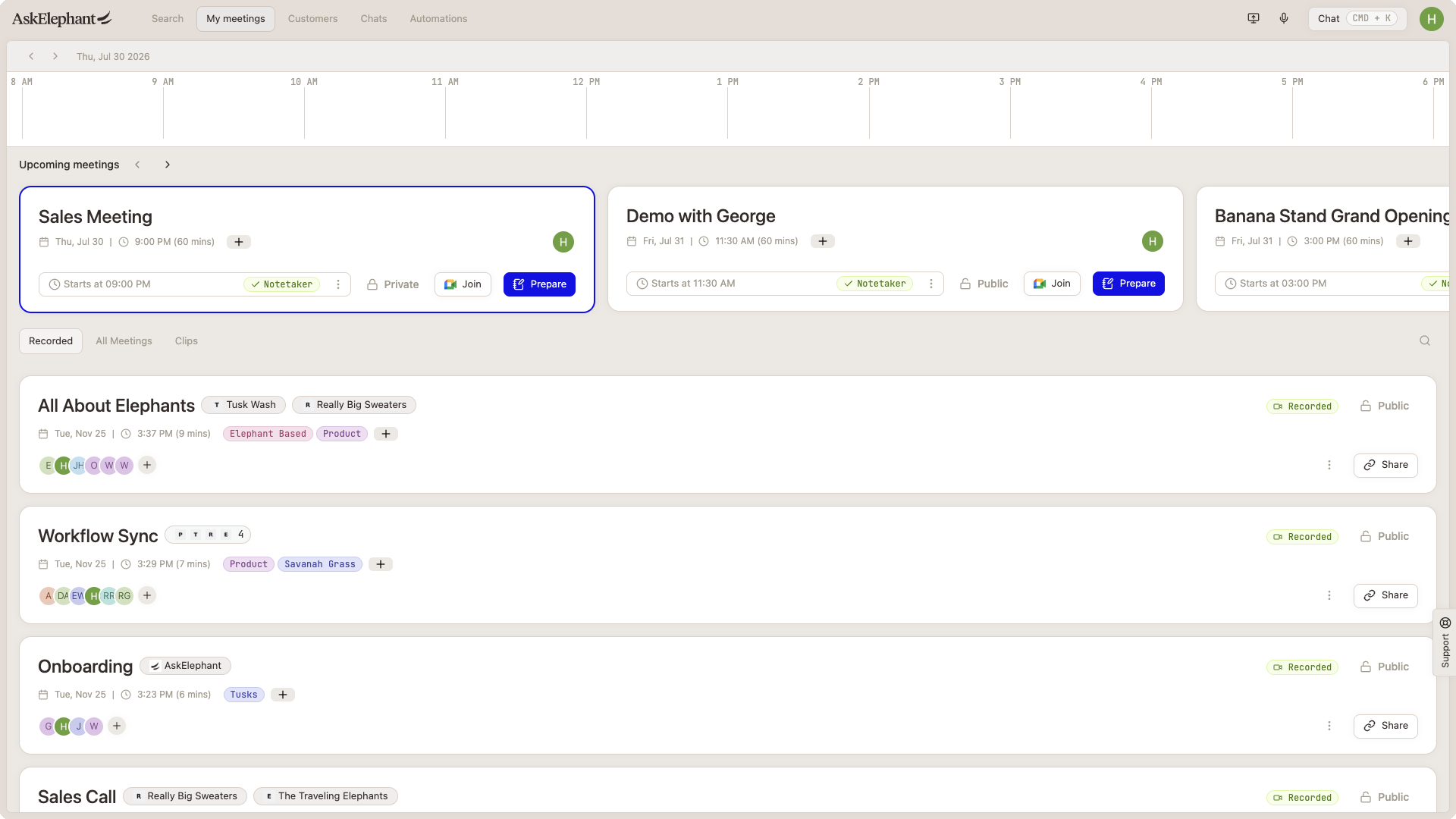This screenshot has height=819, width=1456.
Task: Open more options for All About Elephants
Action: (1329, 465)
